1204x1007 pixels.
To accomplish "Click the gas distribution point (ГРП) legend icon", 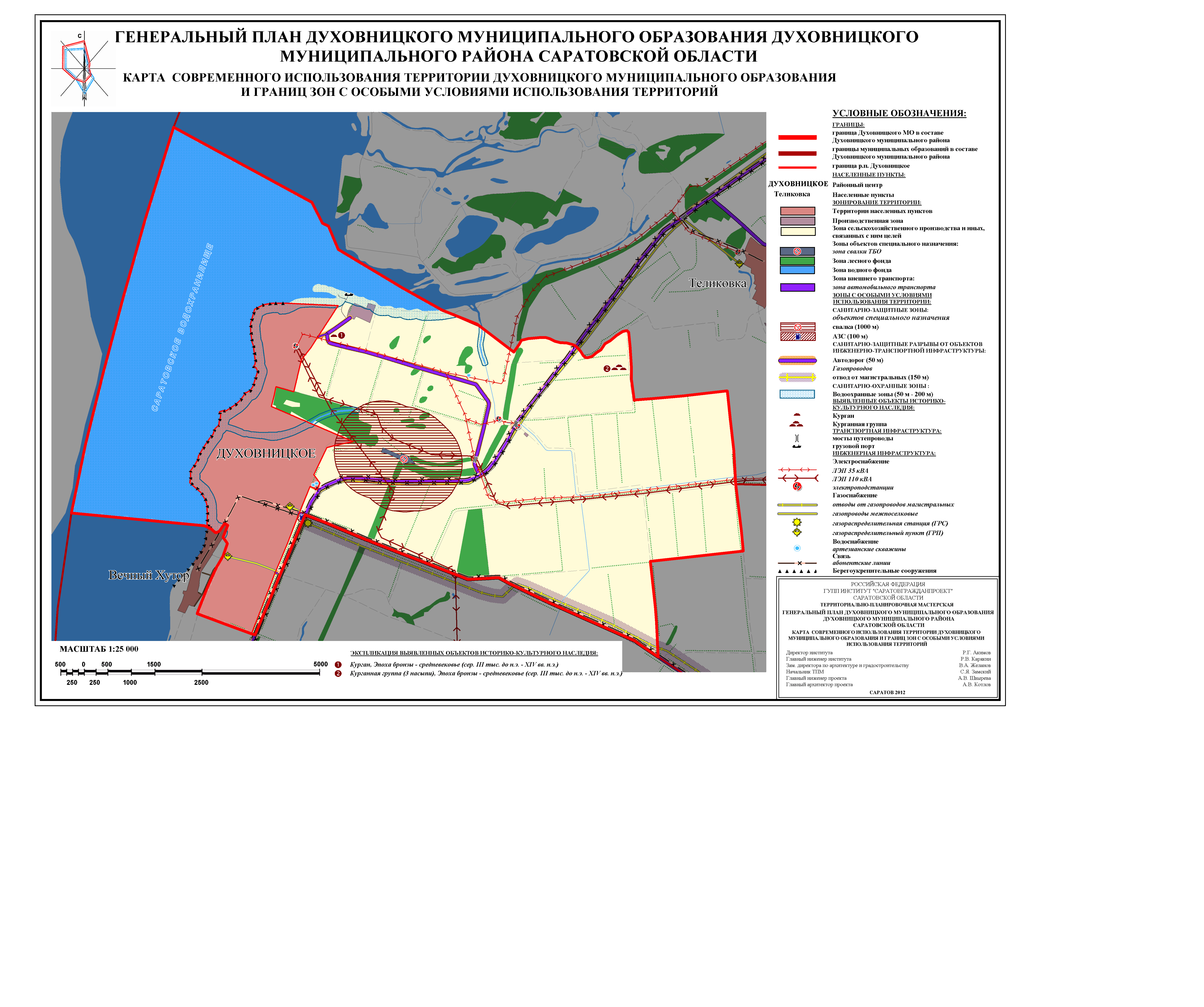I will 797,532.
